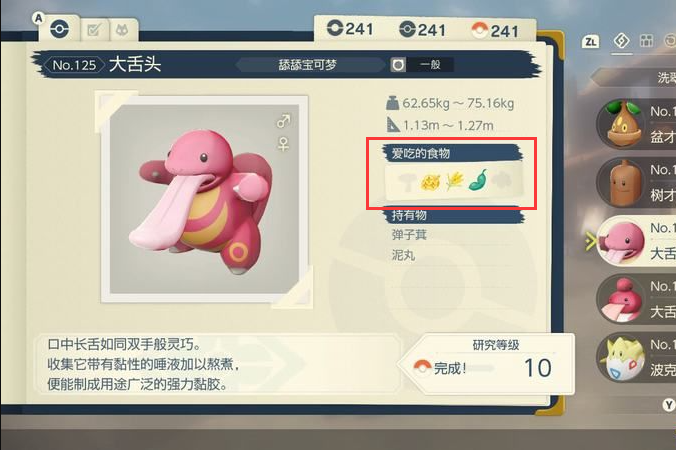Select the Sudowoodo entry in the list
Image resolution: width=676 pixels, height=450 pixels.
click(x=636, y=183)
